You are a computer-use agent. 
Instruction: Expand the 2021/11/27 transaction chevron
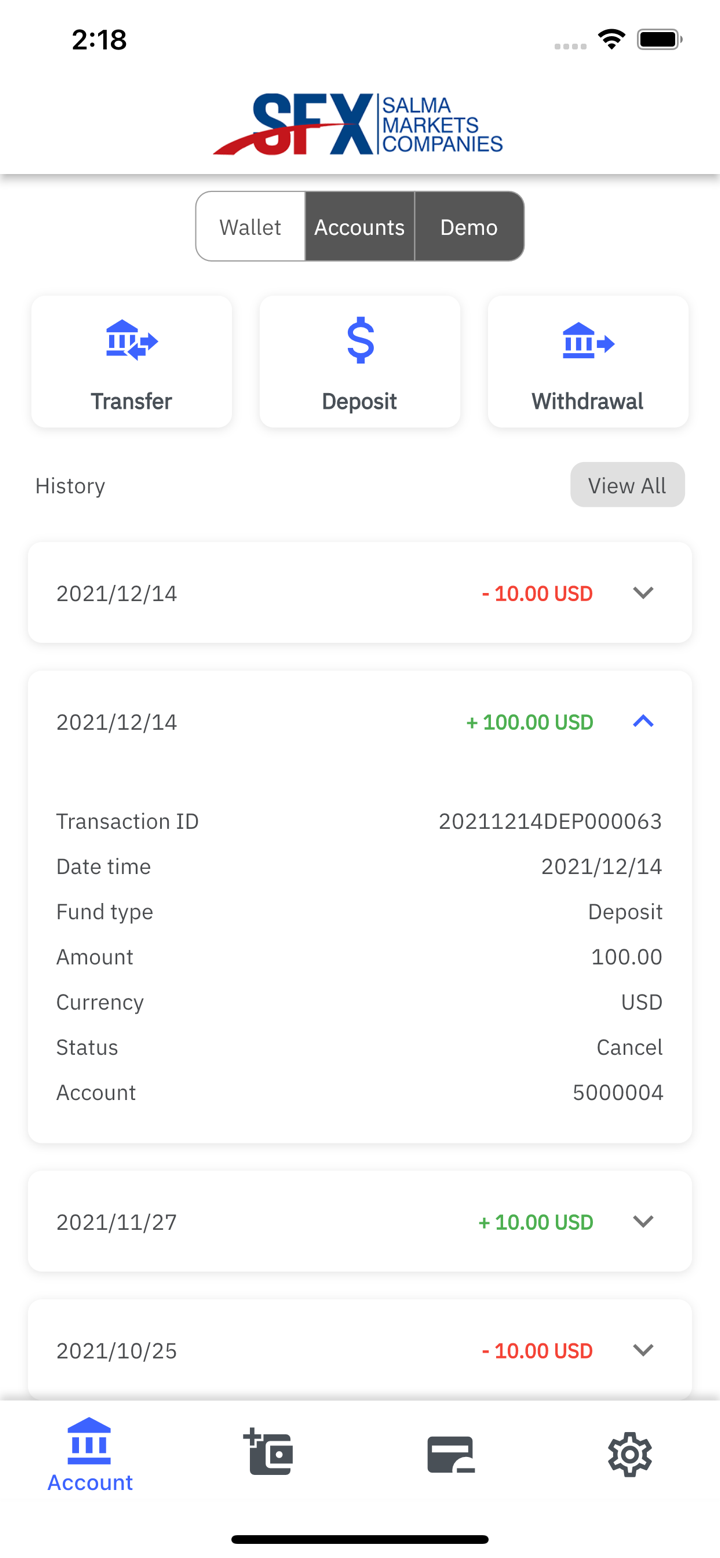point(643,1221)
